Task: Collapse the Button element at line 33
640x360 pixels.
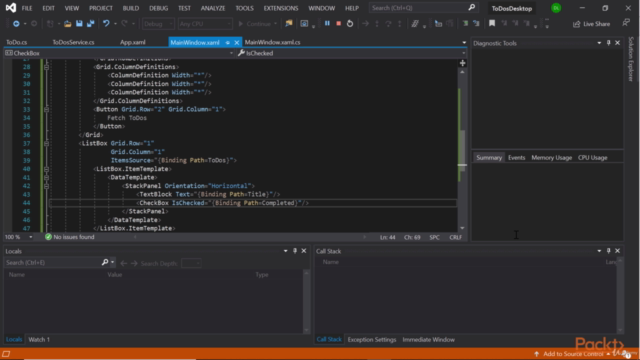Action: point(46,109)
